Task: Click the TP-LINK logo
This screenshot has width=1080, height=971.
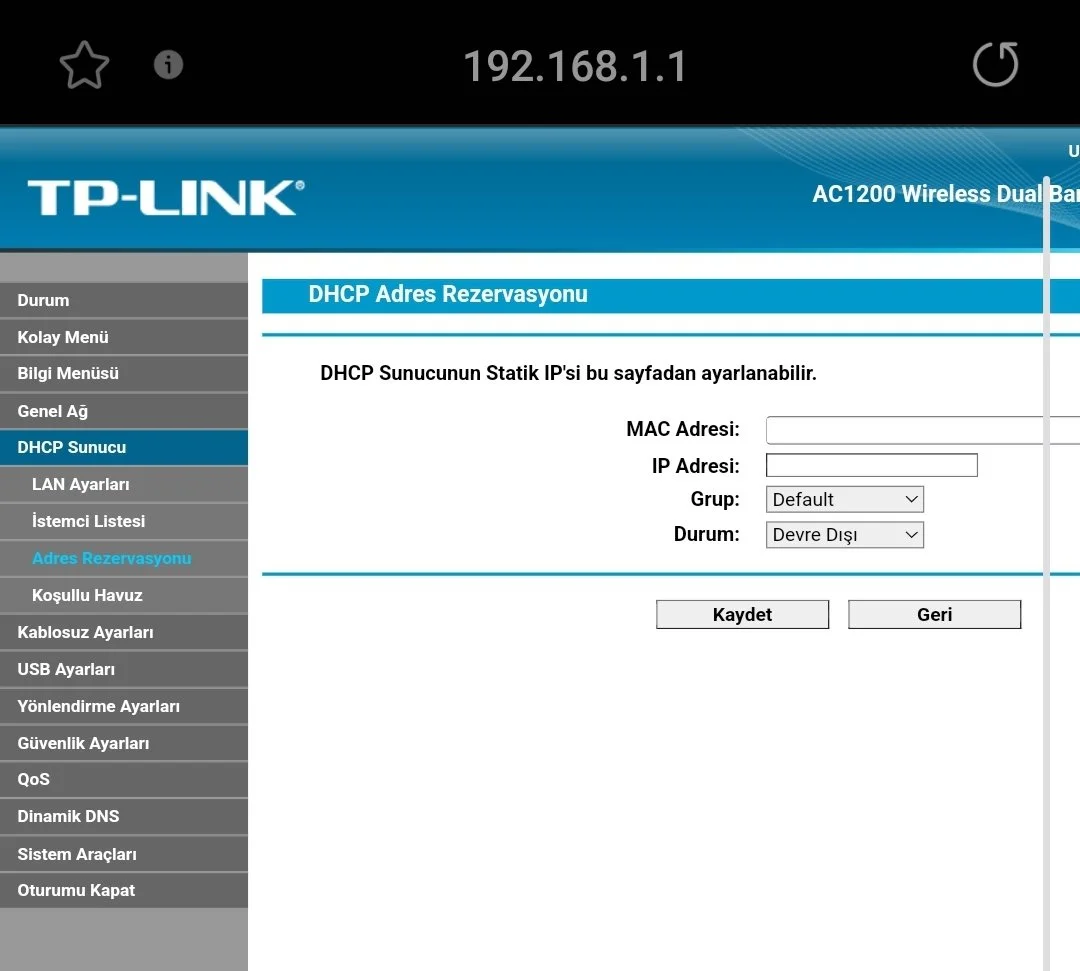Action: (165, 198)
